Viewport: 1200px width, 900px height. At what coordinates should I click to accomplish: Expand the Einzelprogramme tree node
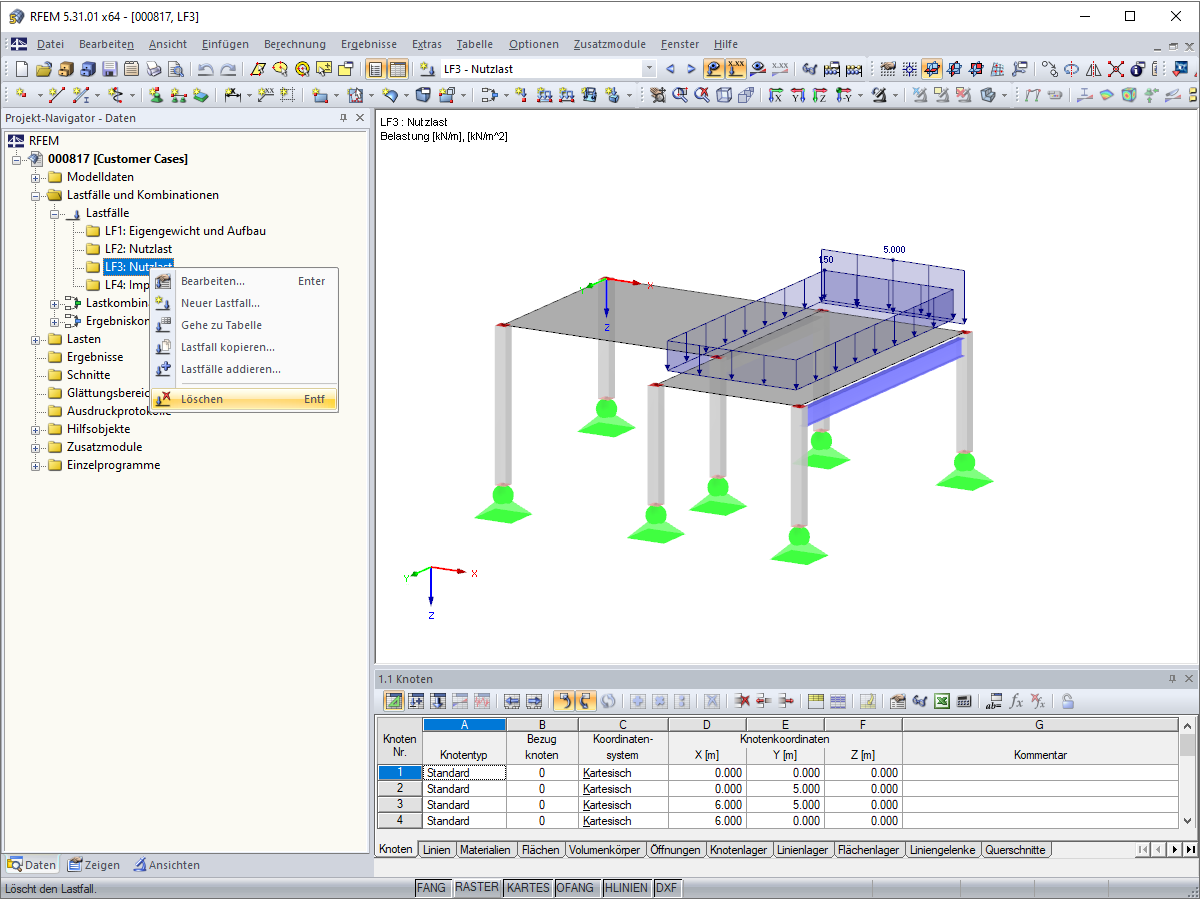[x=37, y=465]
